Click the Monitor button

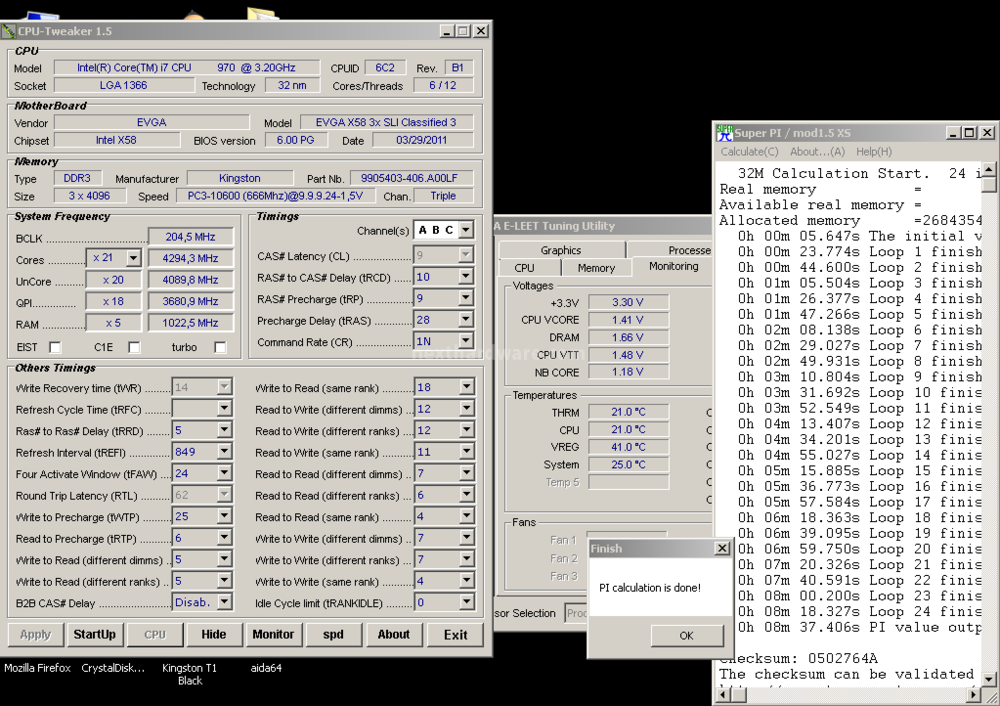[x=273, y=635]
